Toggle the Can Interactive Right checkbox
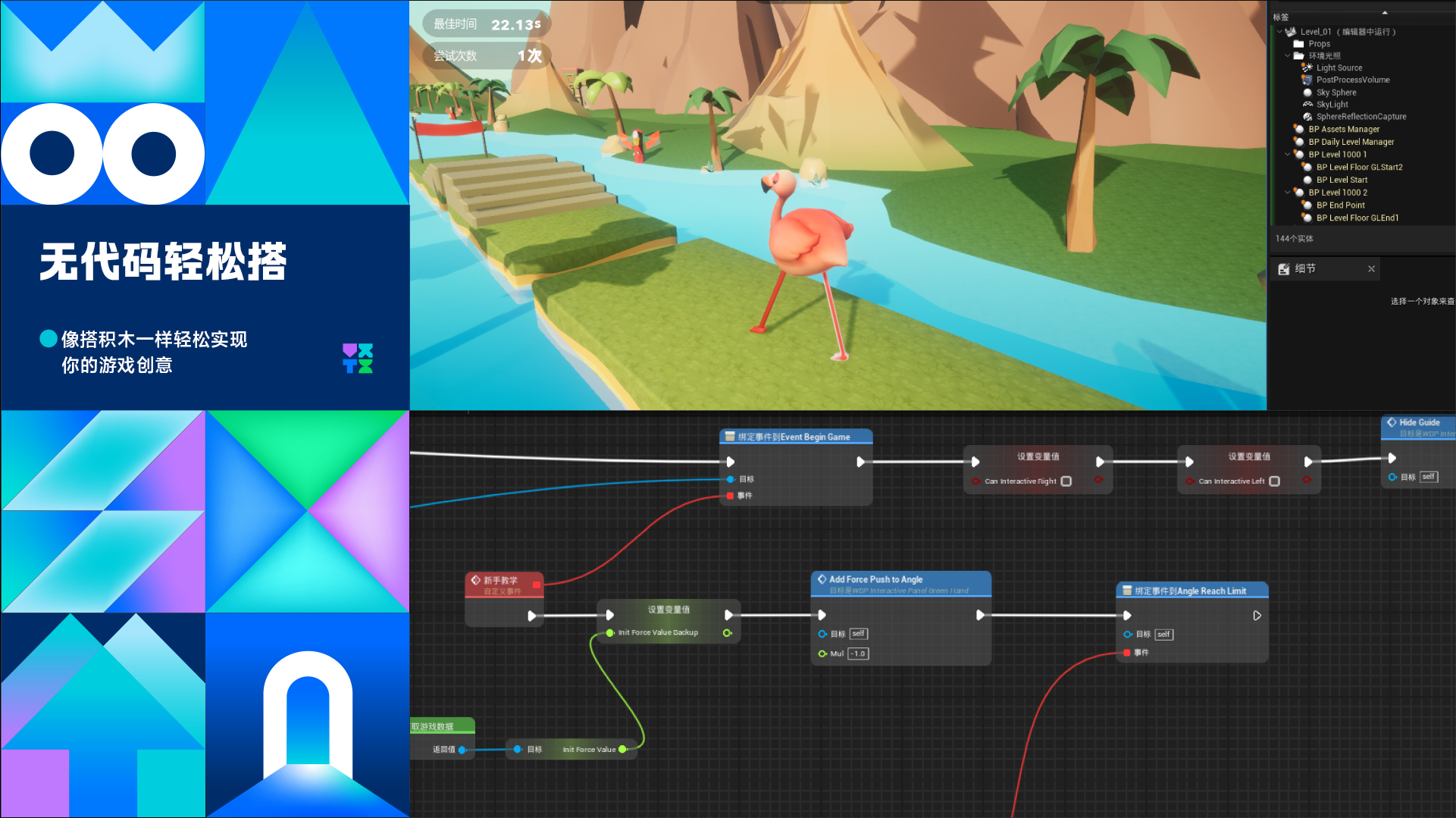Screen dimensions: 1456x818 point(1066,481)
